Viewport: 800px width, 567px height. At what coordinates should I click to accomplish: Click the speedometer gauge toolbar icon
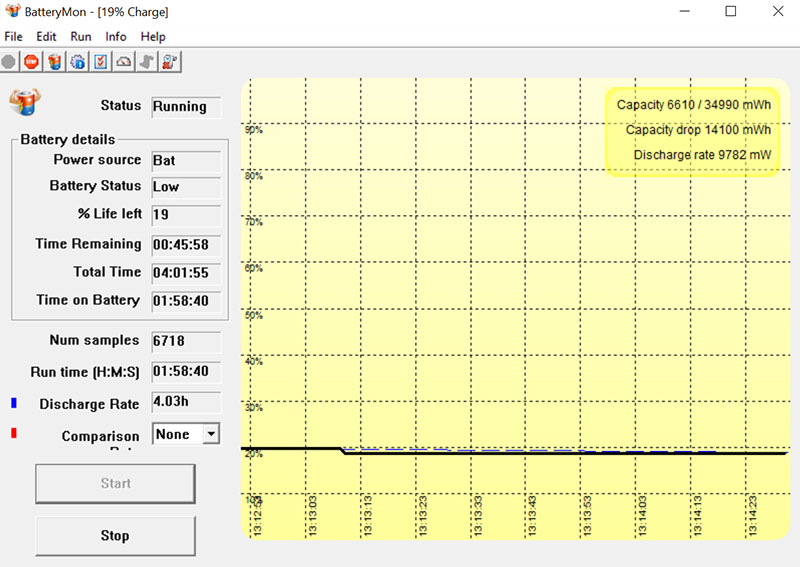coord(123,62)
